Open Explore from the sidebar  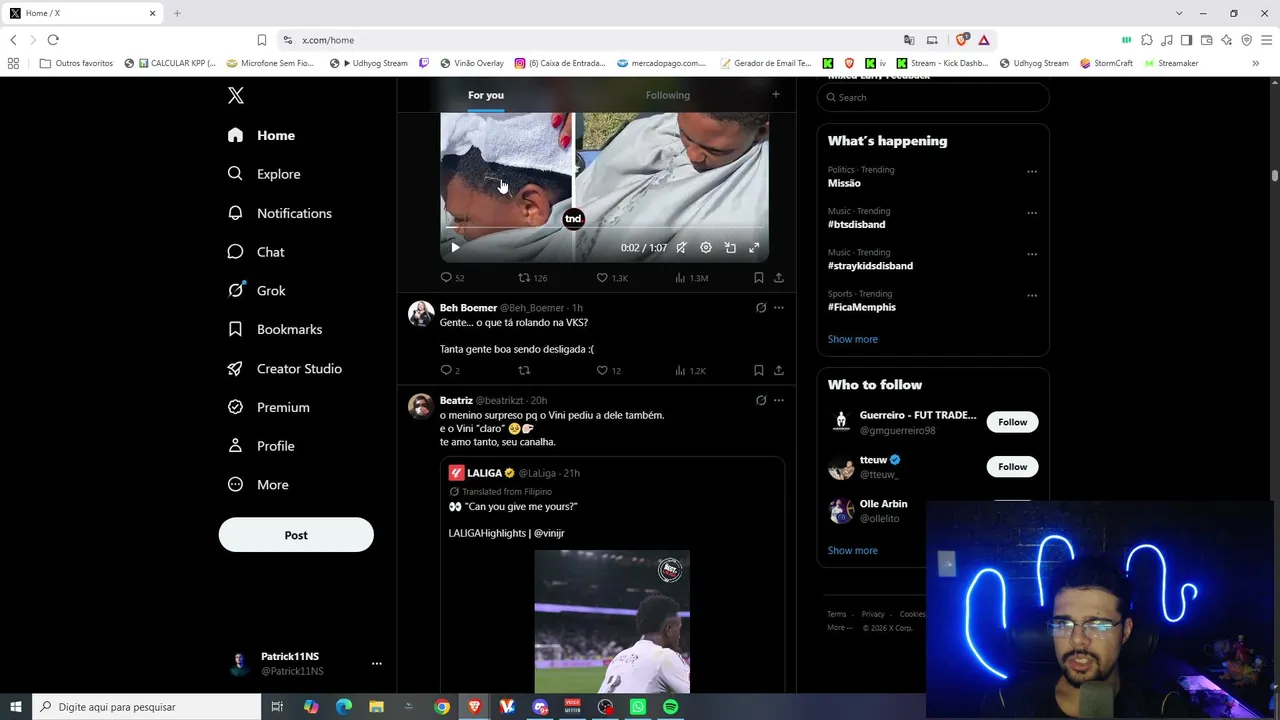tap(264, 174)
